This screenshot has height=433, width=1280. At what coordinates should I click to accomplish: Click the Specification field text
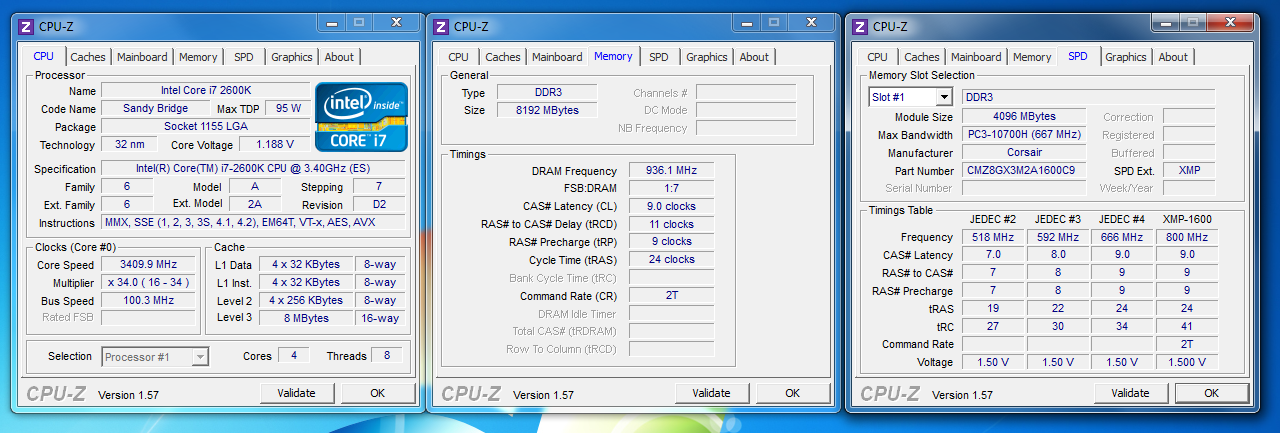point(253,169)
